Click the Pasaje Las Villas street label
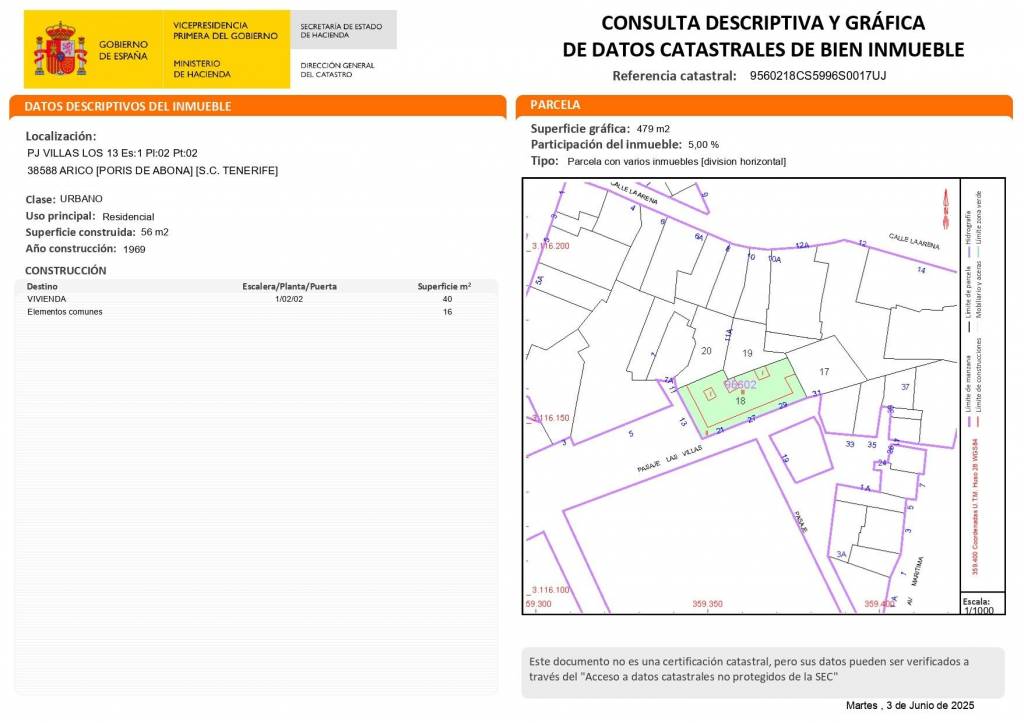This screenshot has height=723, width=1024. tap(669, 459)
